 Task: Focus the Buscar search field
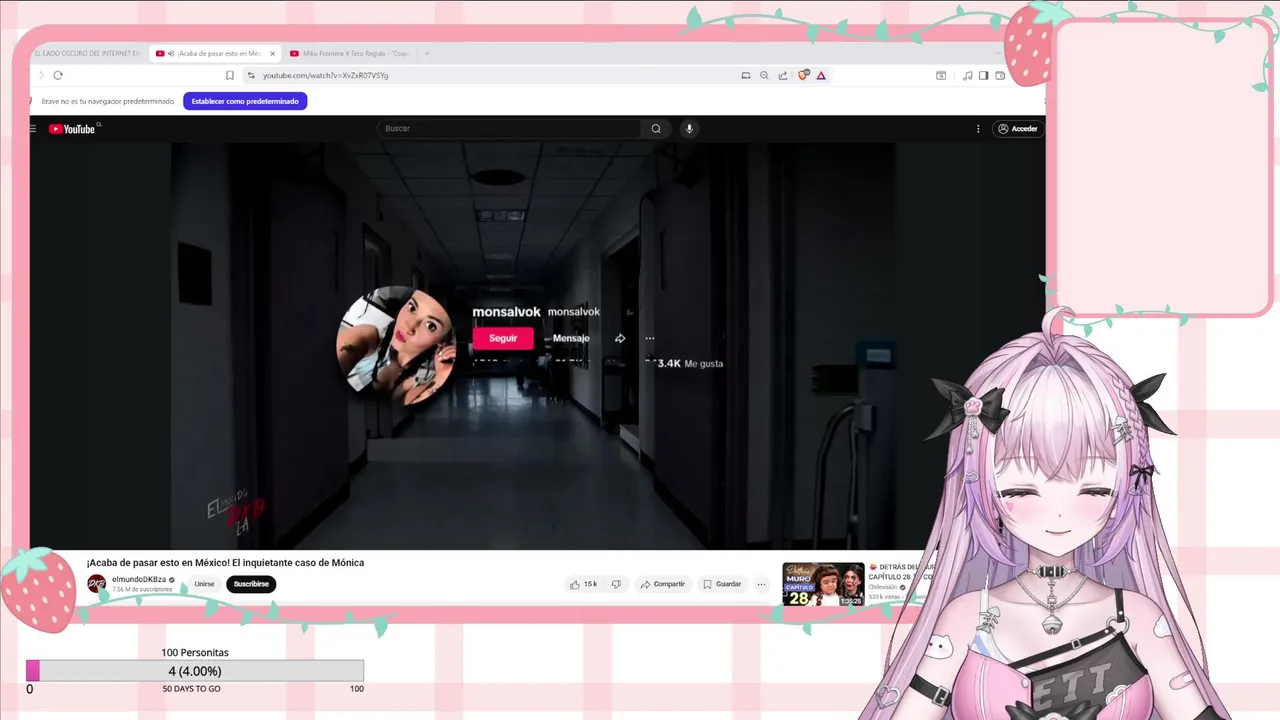tap(510, 128)
